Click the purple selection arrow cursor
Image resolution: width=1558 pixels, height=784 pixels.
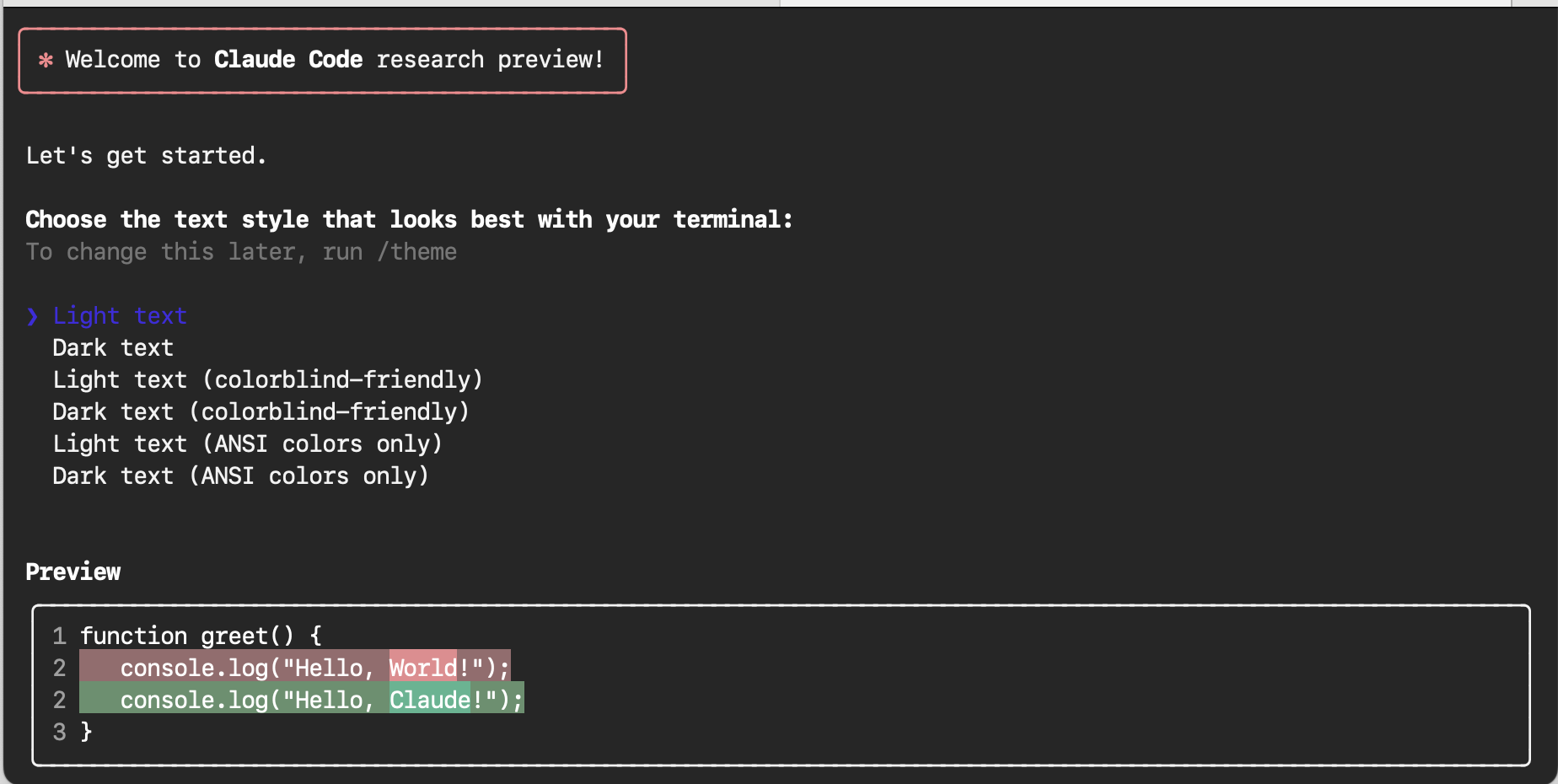pos(32,316)
